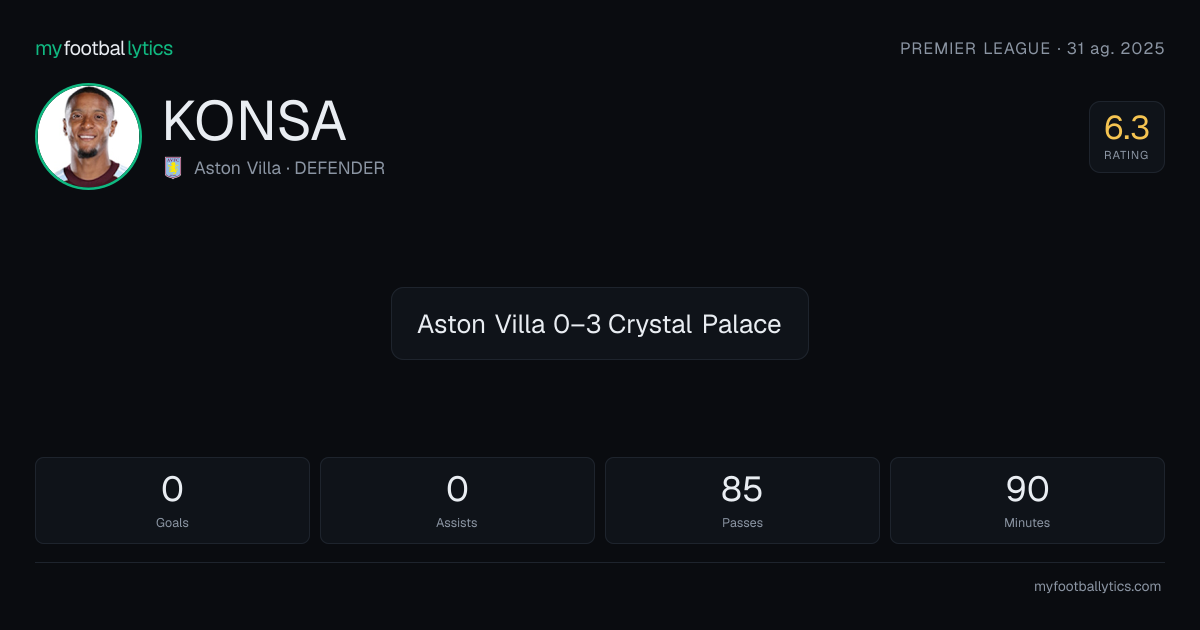Click the RATING label under 6.3

tap(1126, 155)
